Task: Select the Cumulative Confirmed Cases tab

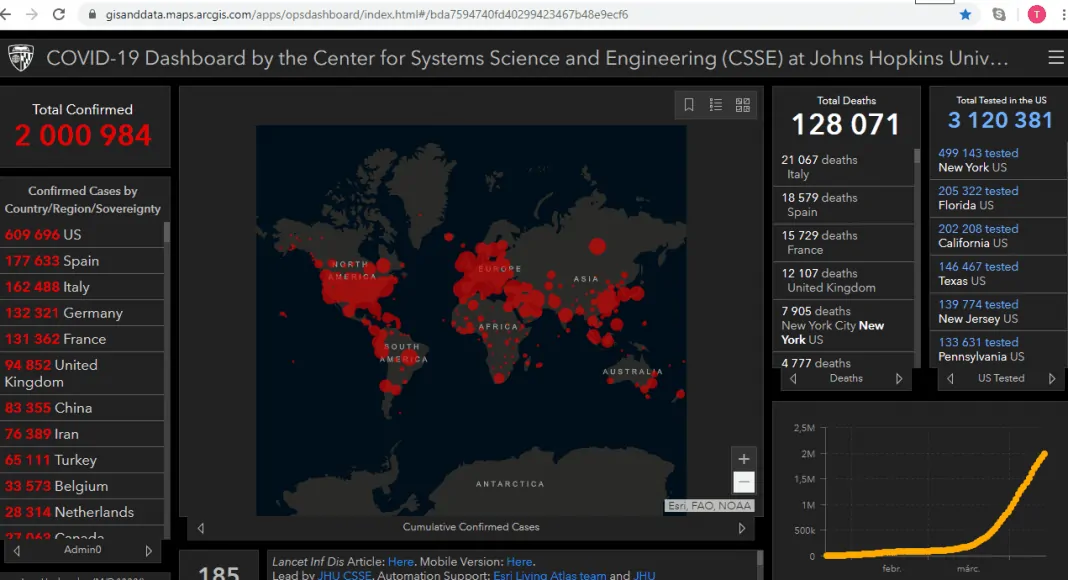Action: (471, 527)
